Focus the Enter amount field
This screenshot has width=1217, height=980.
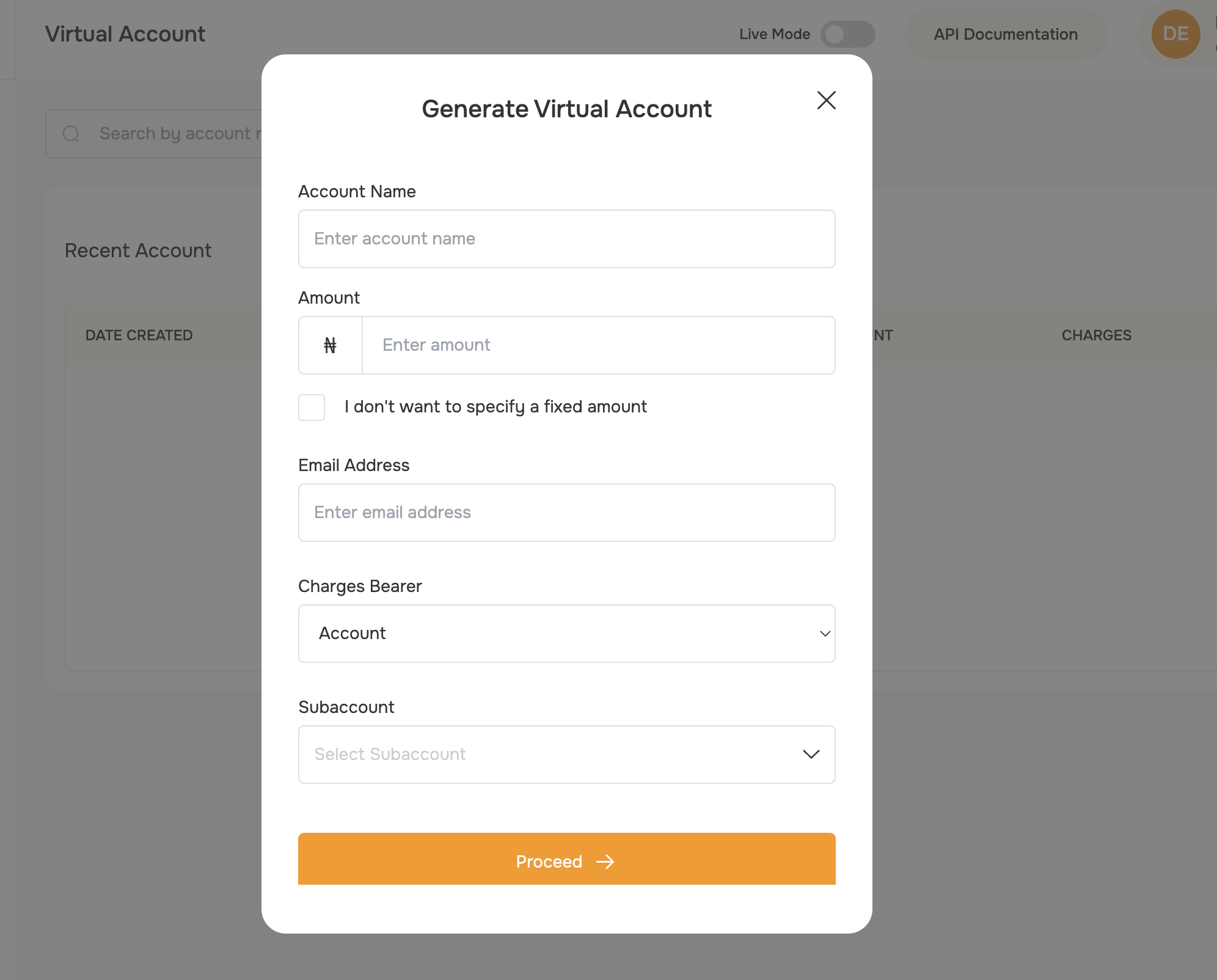click(598, 345)
